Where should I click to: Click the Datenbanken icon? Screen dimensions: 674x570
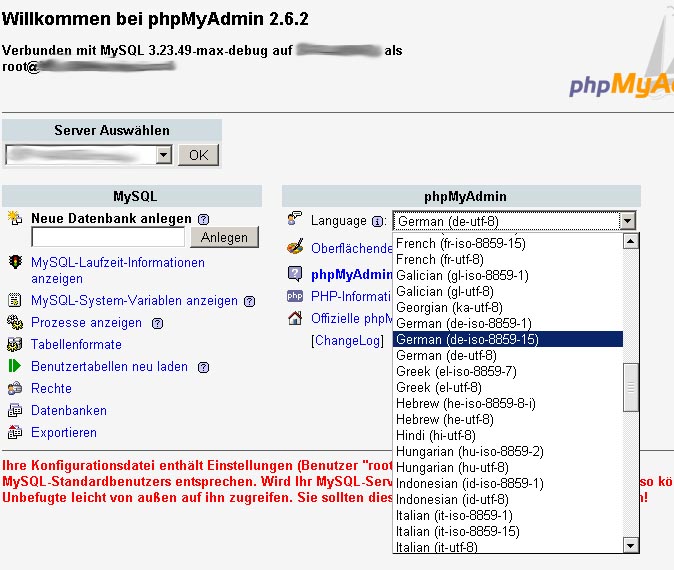[15, 410]
